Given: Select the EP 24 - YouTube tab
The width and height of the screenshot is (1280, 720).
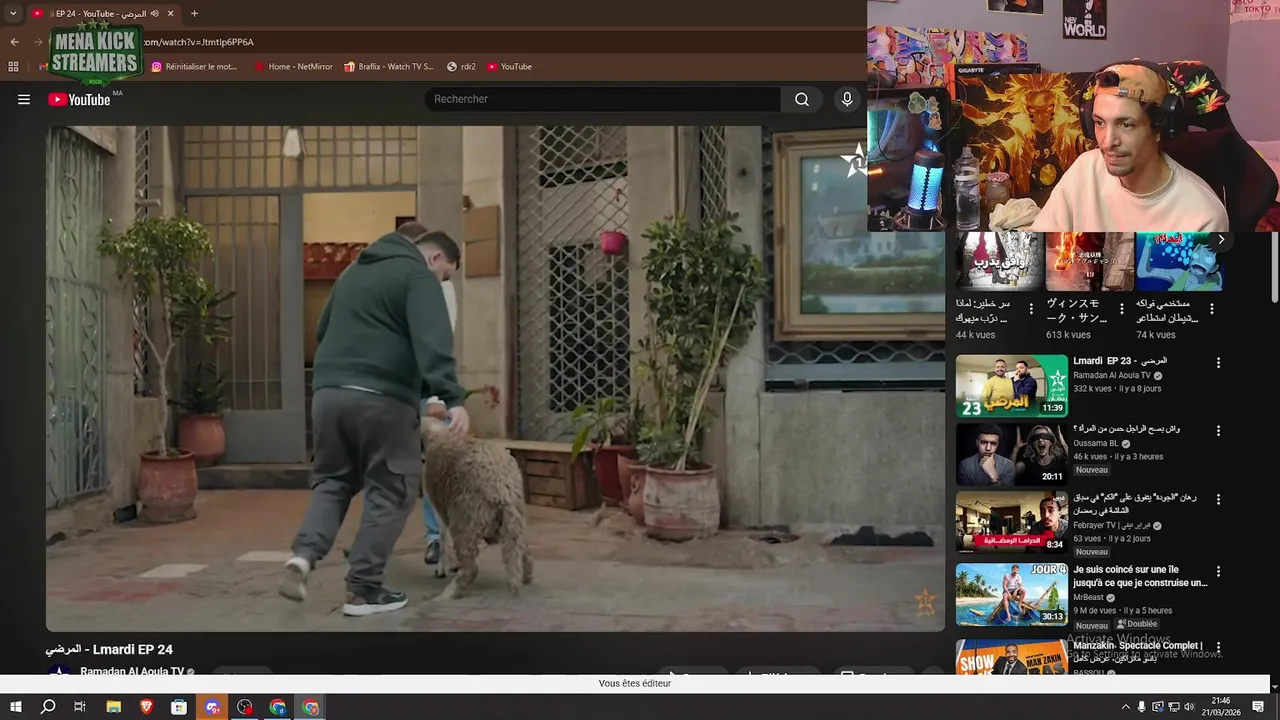Looking at the screenshot, I should click(x=103, y=13).
